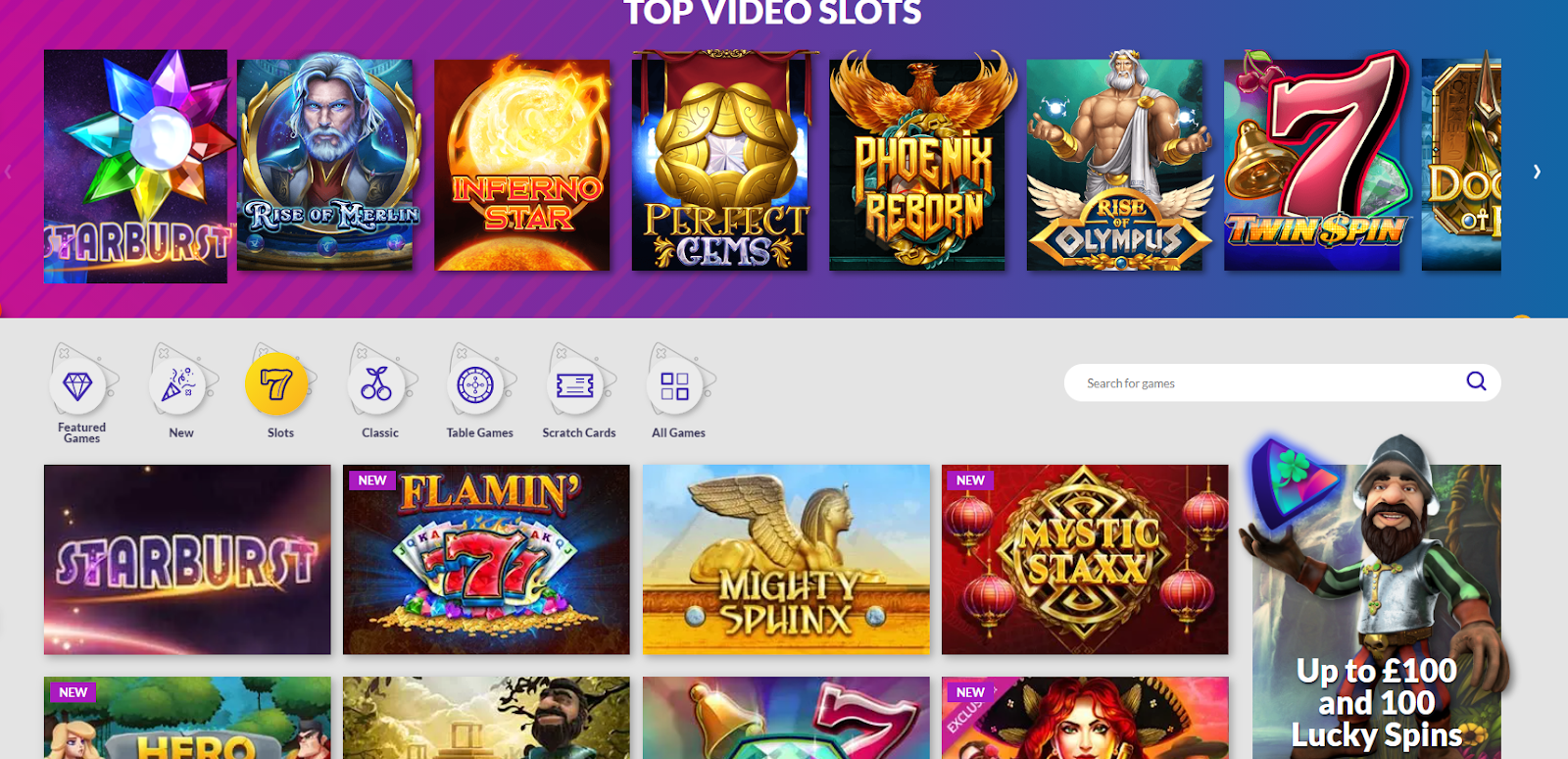Open Inferno Star slot
1568x759 pixels.
522,165
